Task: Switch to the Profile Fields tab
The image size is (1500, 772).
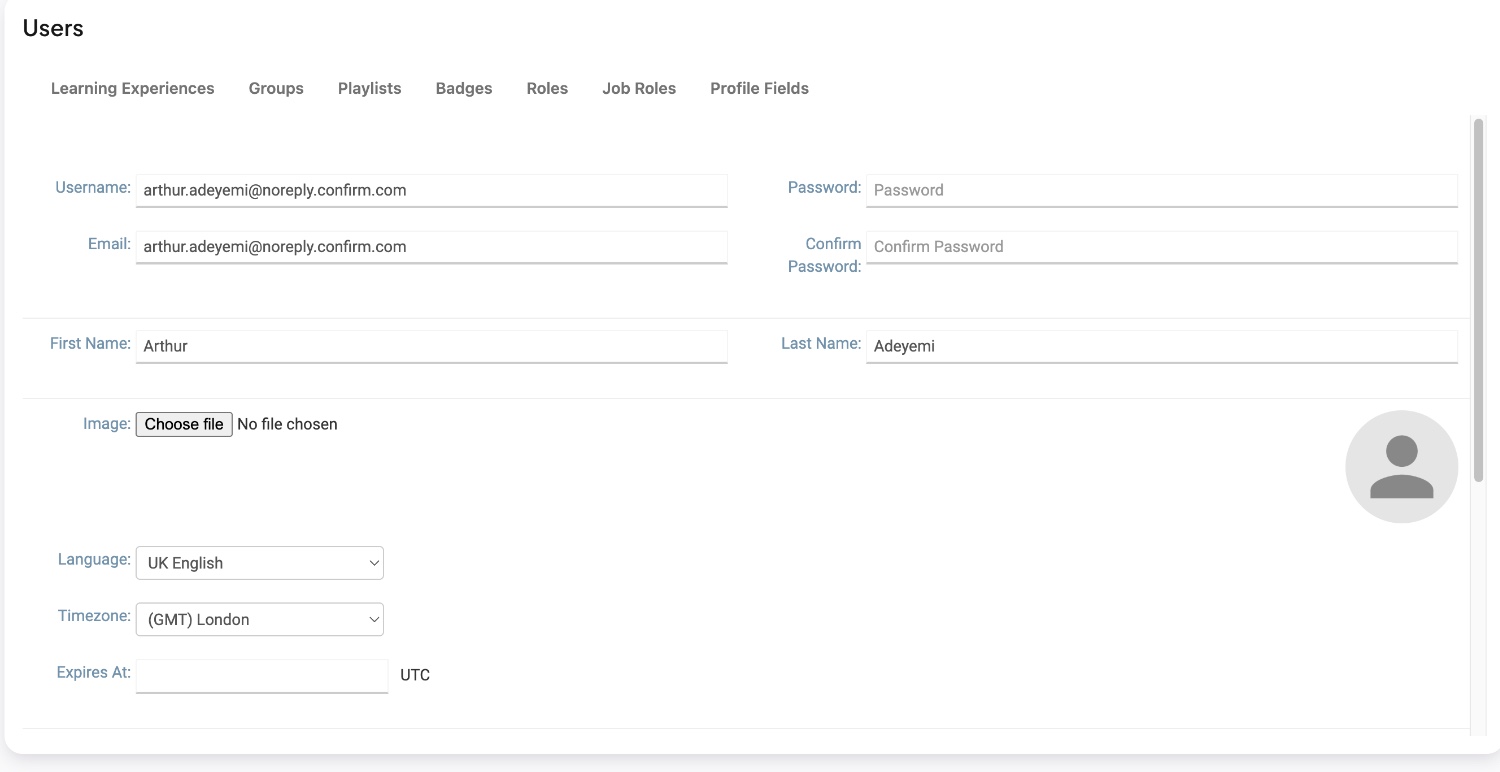Action: tap(759, 88)
